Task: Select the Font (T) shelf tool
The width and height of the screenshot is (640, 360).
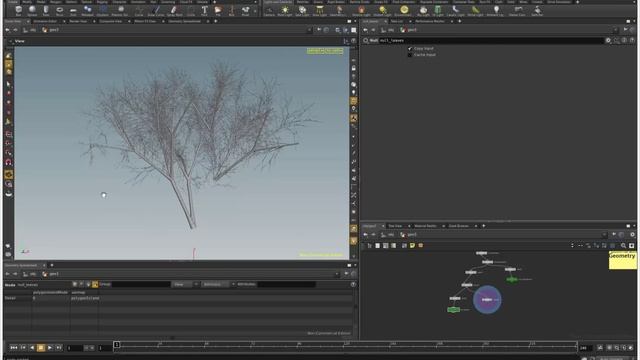Action: 204,11
